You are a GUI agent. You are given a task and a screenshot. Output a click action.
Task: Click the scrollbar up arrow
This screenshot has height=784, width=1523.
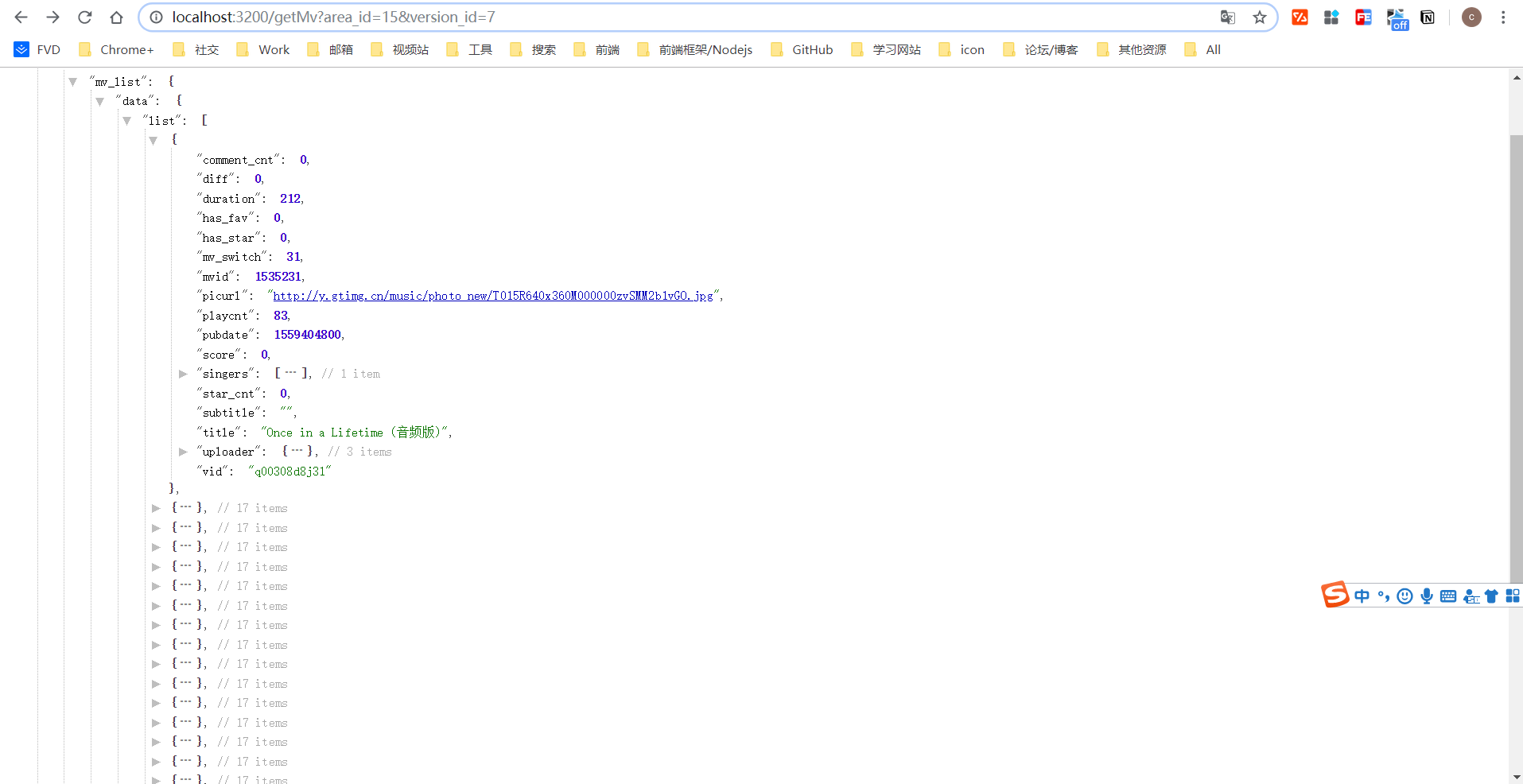[x=1516, y=77]
